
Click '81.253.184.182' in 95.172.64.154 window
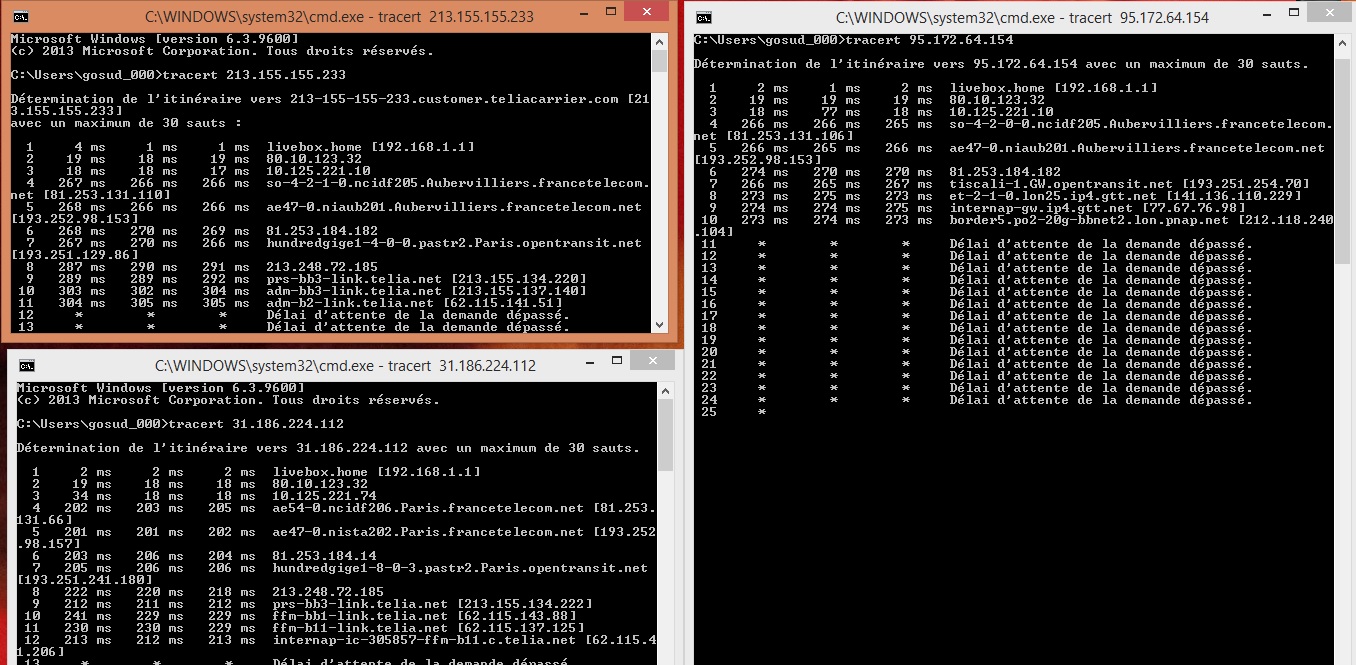click(x=1005, y=172)
